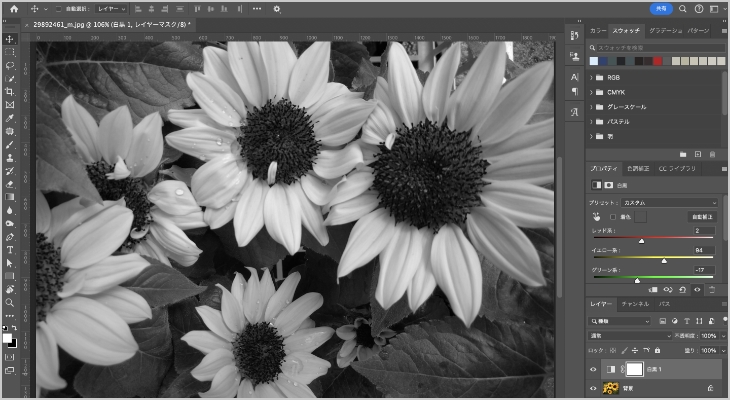Open the Help question mark icon
Screen dimensions: 730x400
pyautogui.click(x=699, y=9)
